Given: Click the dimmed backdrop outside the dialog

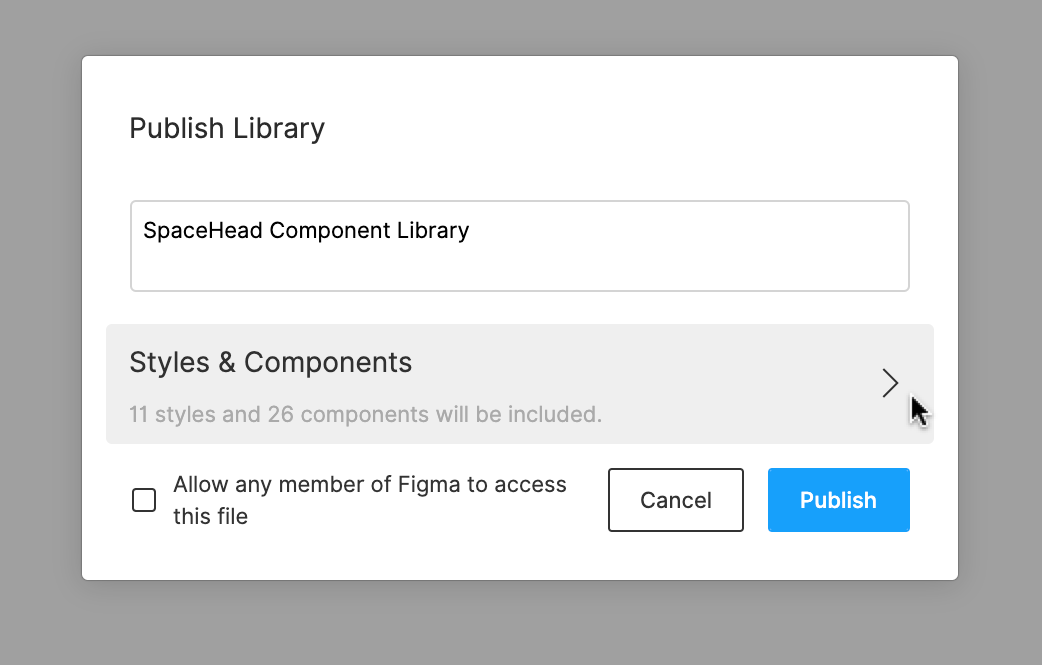Looking at the screenshot, I should pyautogui.click(x=40, y=330).
